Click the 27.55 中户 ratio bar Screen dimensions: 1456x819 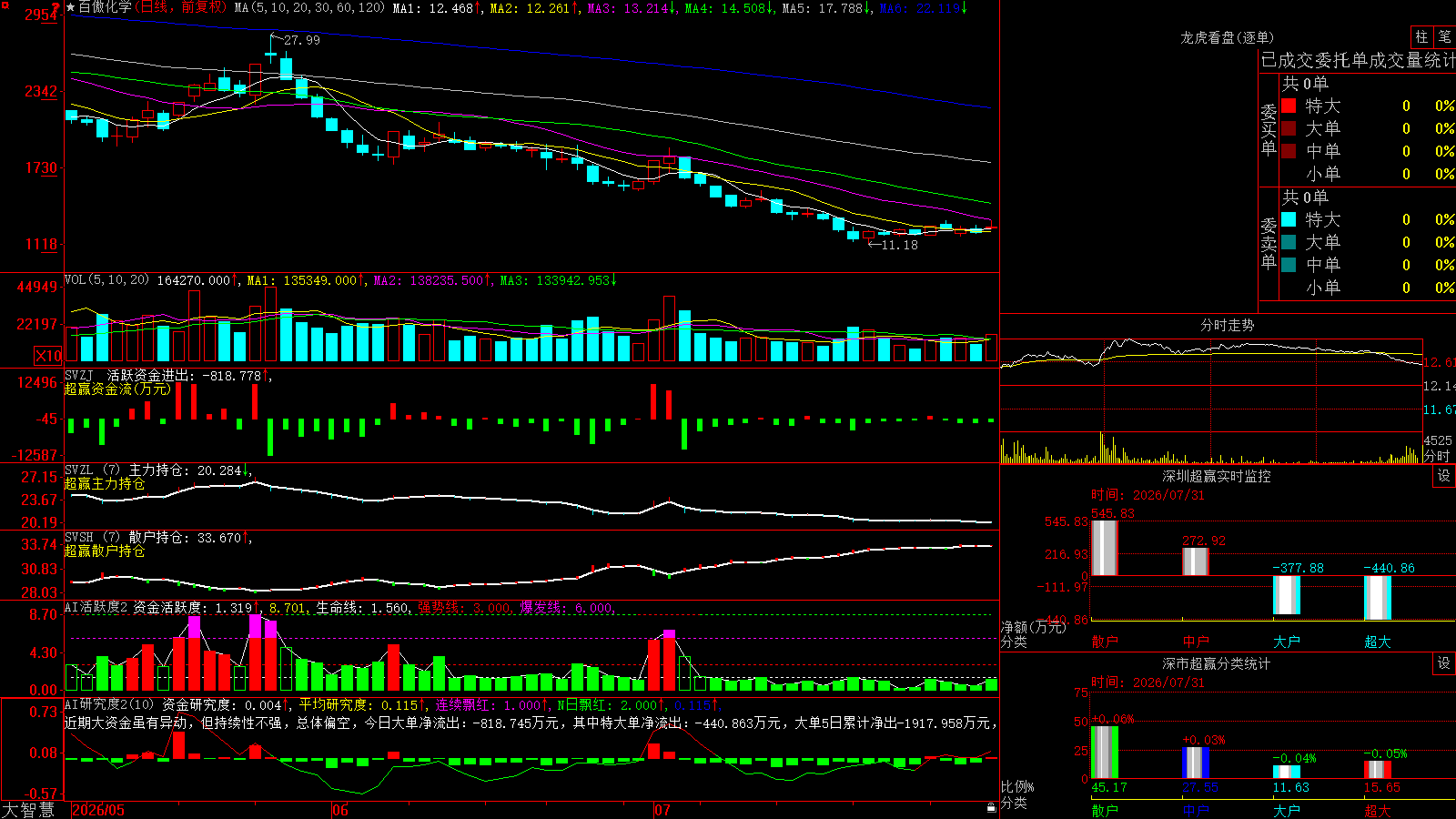pyautogui.click(x=1196, y=763)
